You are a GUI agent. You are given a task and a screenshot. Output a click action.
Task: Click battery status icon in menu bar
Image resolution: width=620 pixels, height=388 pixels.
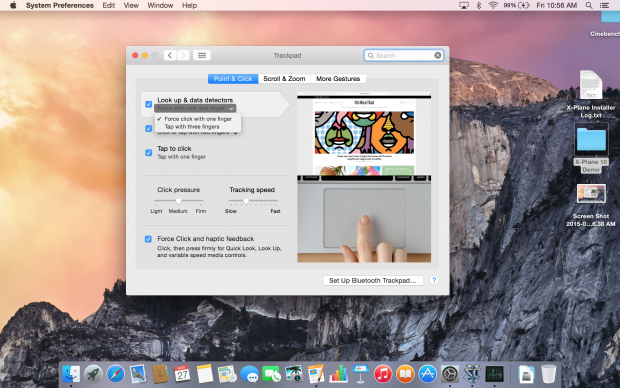[516, 6]
